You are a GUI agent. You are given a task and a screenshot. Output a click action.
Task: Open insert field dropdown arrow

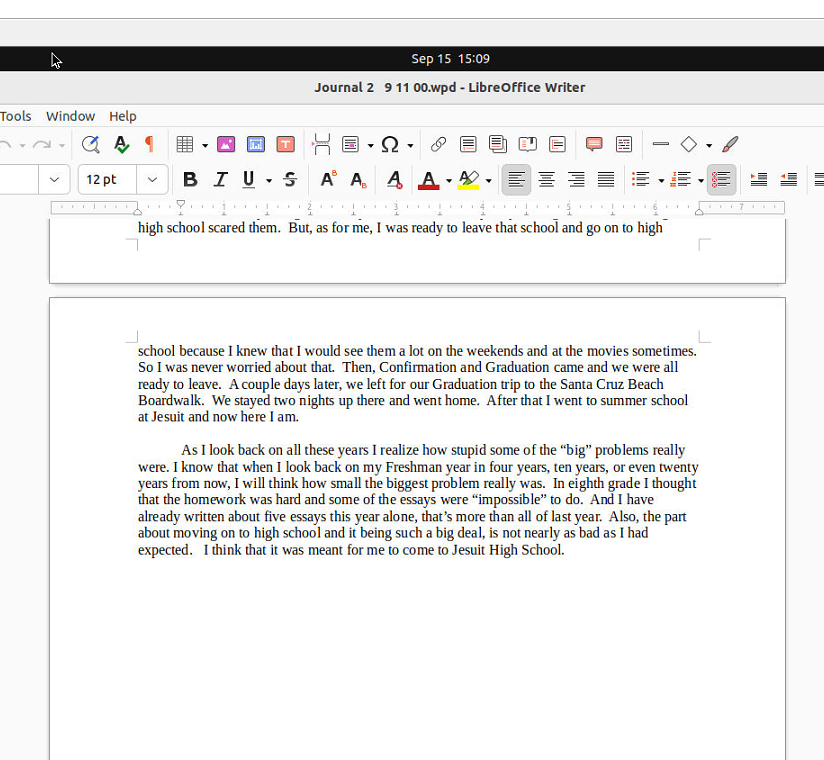pyautogui.click(x=370, y=145)
